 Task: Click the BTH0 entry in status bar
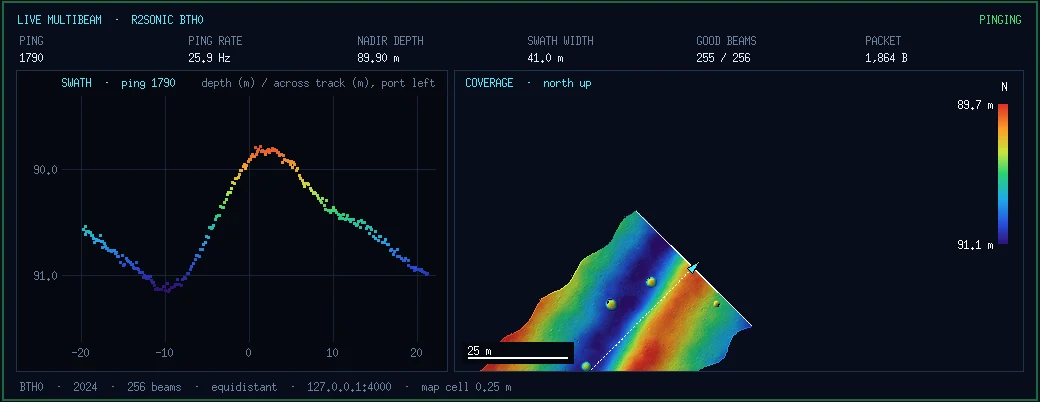coord(31,387)
